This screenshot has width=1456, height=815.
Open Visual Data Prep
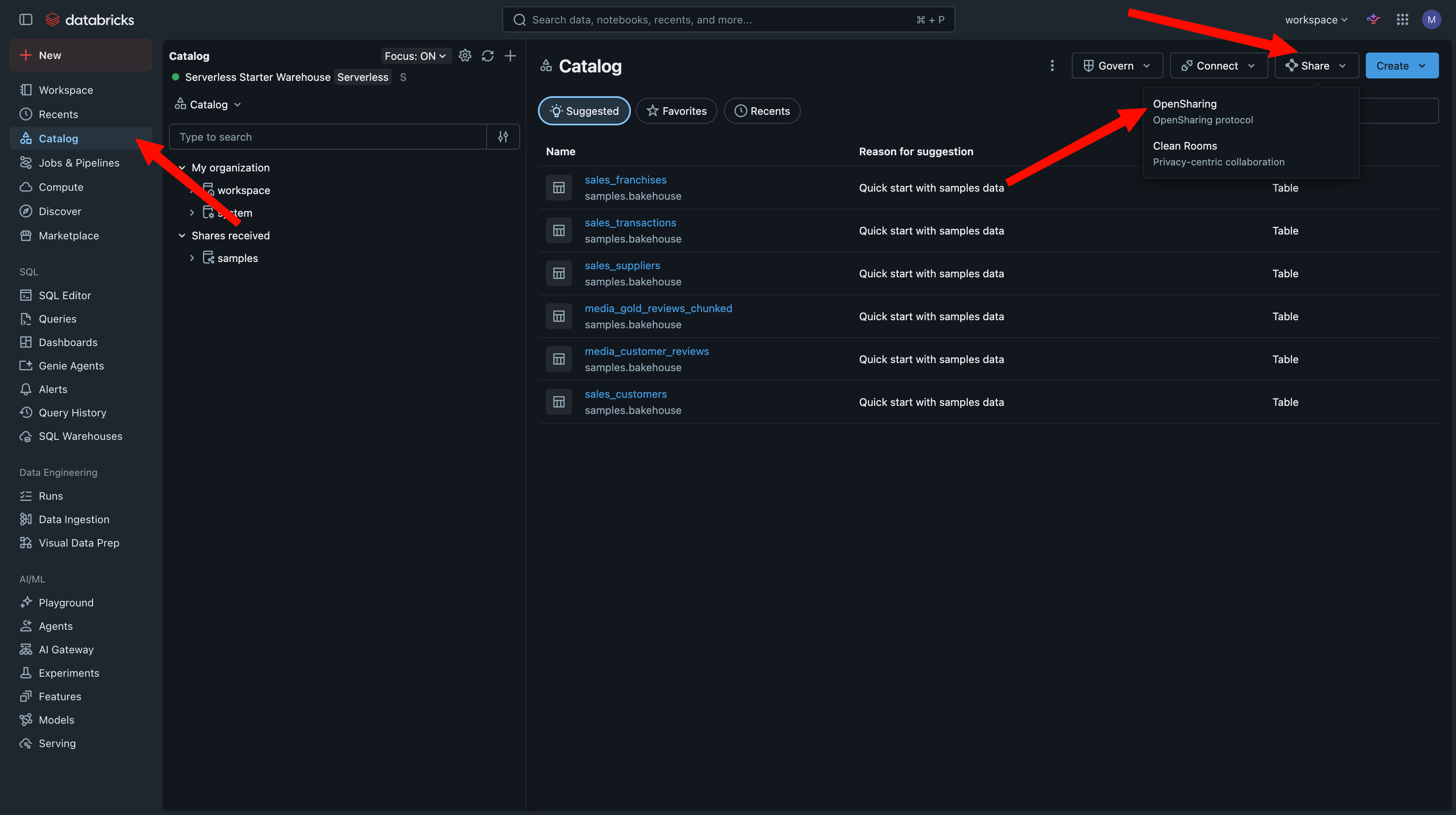click(81, 543)
